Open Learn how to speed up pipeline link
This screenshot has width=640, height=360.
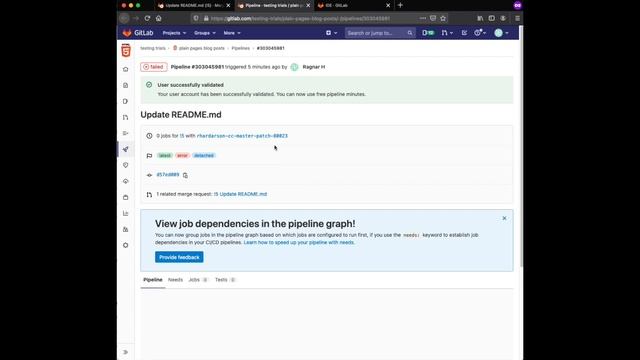click(x=299, y=242)
